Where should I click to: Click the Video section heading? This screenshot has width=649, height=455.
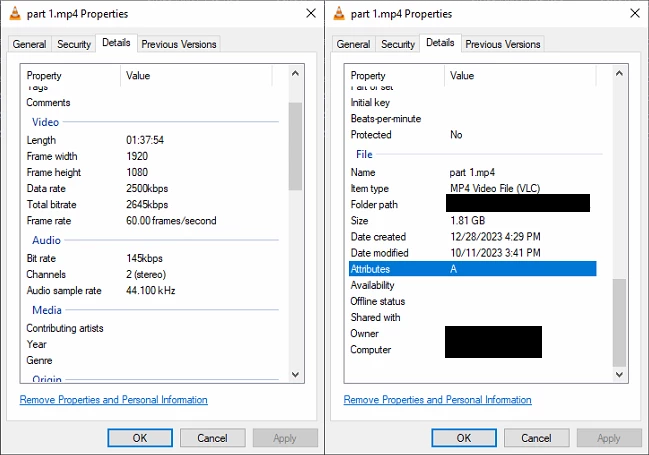pyautogui.click(x=46, y=122)
